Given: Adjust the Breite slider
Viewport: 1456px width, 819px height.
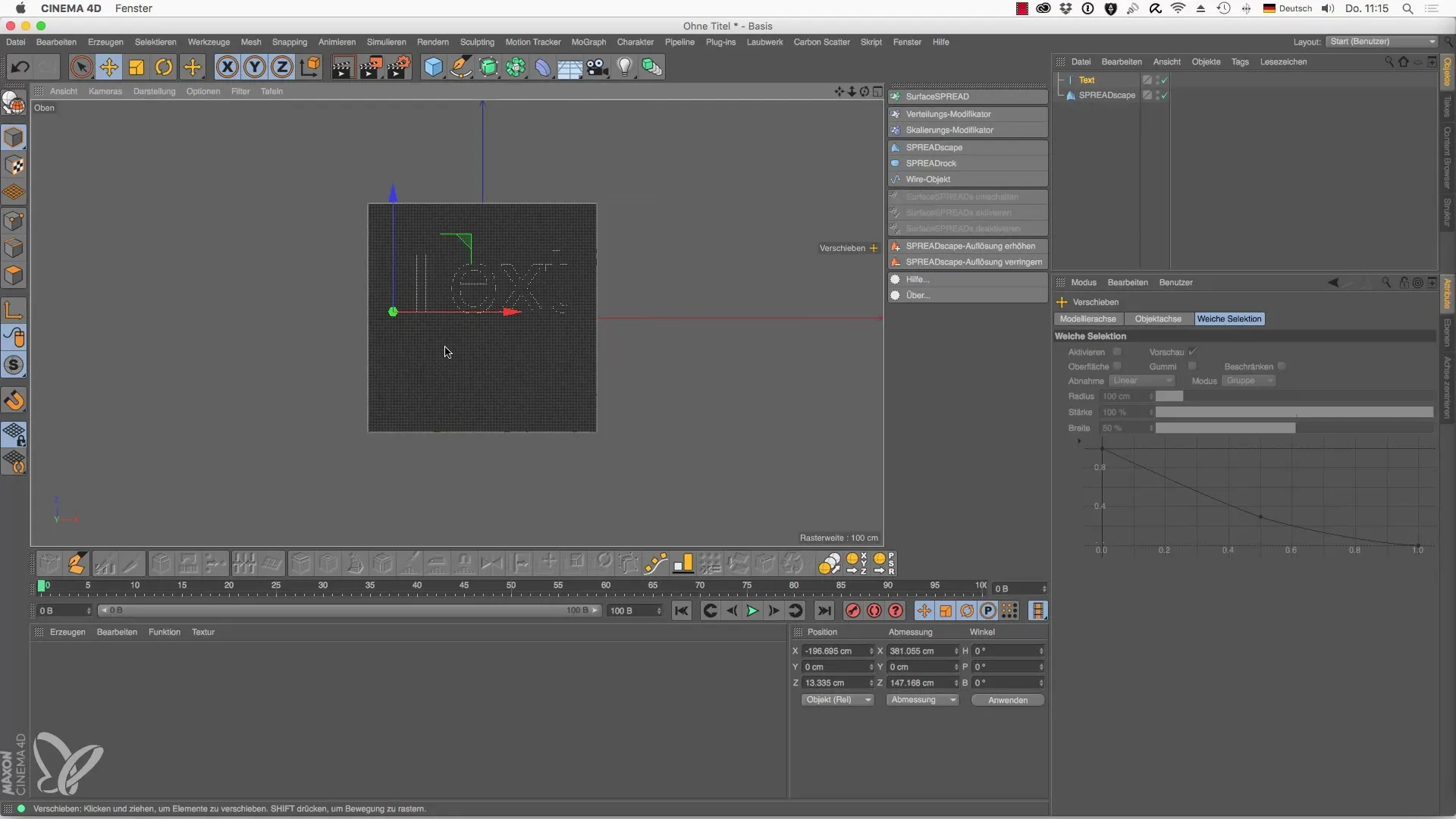Looking at the screenshot, I should tap(1294, 428).
